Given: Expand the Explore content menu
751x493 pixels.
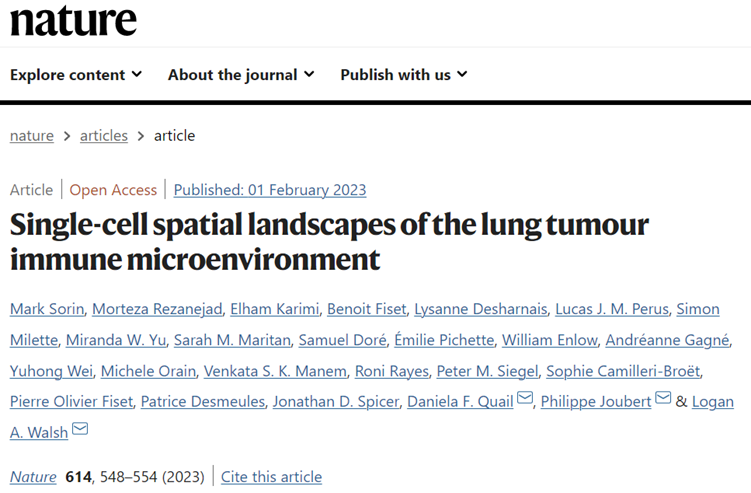Looking at the screenshot, I should pyautogui.click(x=76, y=75).
